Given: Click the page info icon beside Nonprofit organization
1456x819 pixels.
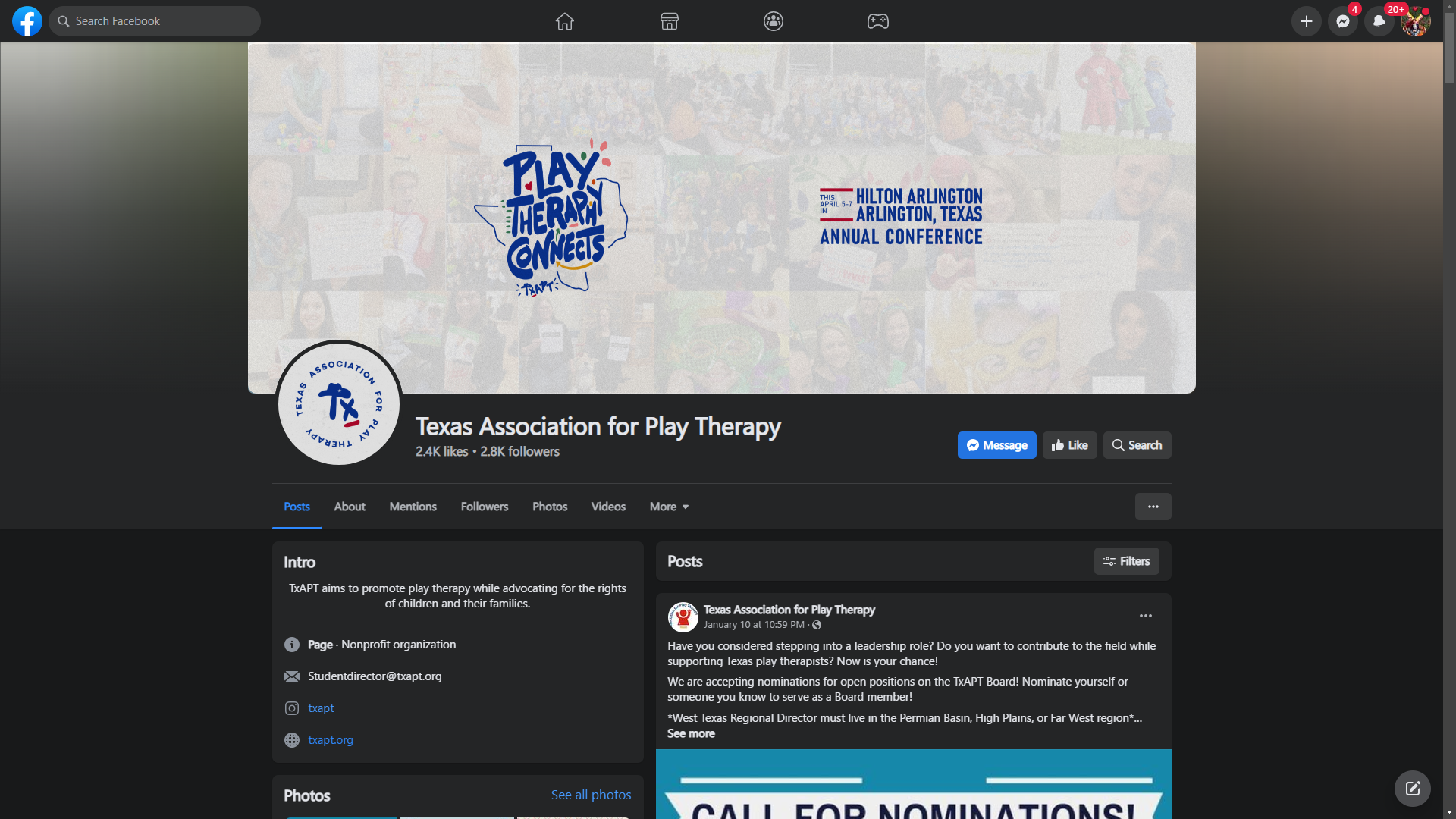Looking at the screenshot, I should pyautogui.click(x=292, y=645).
